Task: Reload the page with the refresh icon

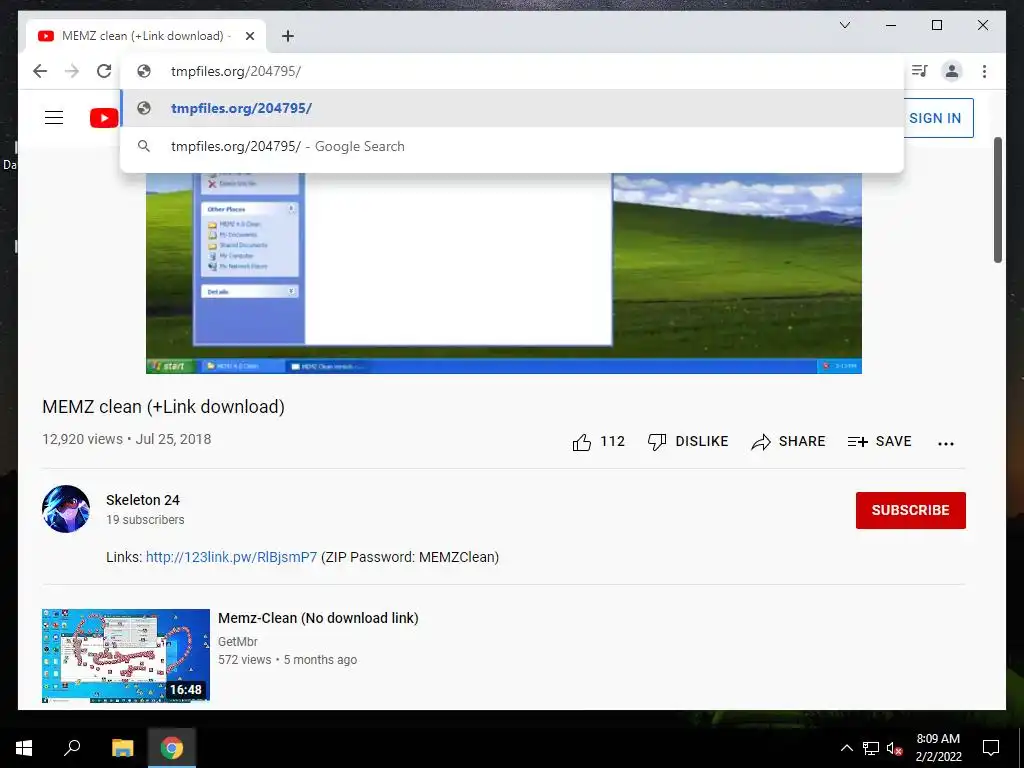Action: pyautogui.click(x=104, y=71)
